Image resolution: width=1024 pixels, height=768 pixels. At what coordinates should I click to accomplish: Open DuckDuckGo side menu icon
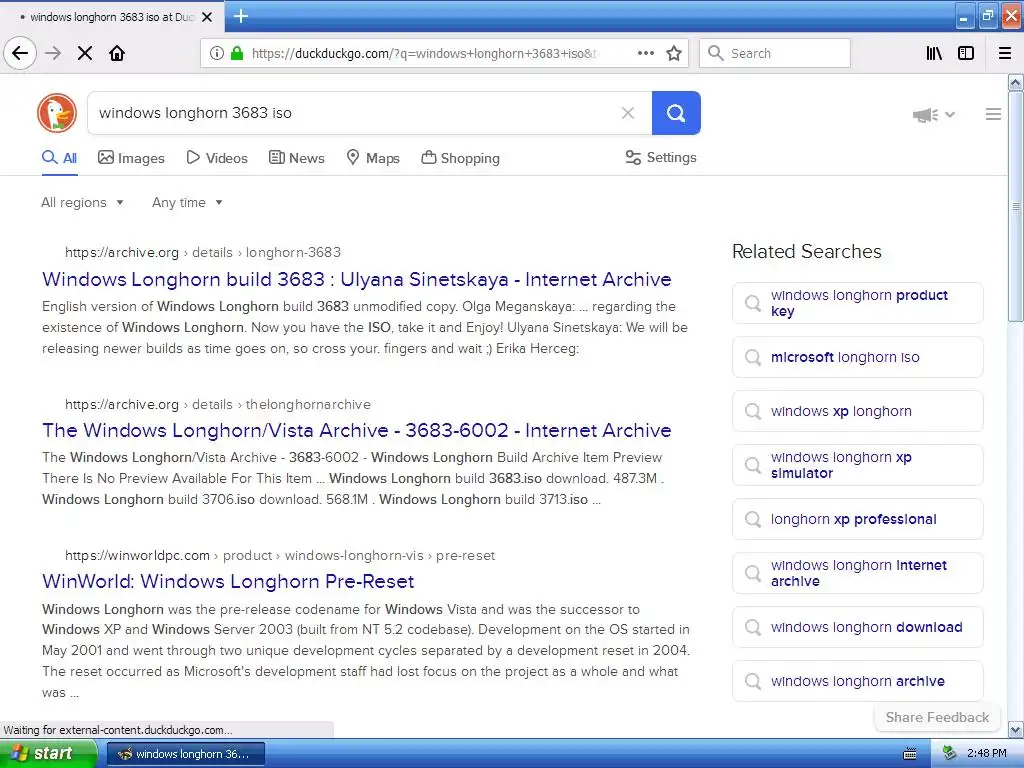(993, 114)
